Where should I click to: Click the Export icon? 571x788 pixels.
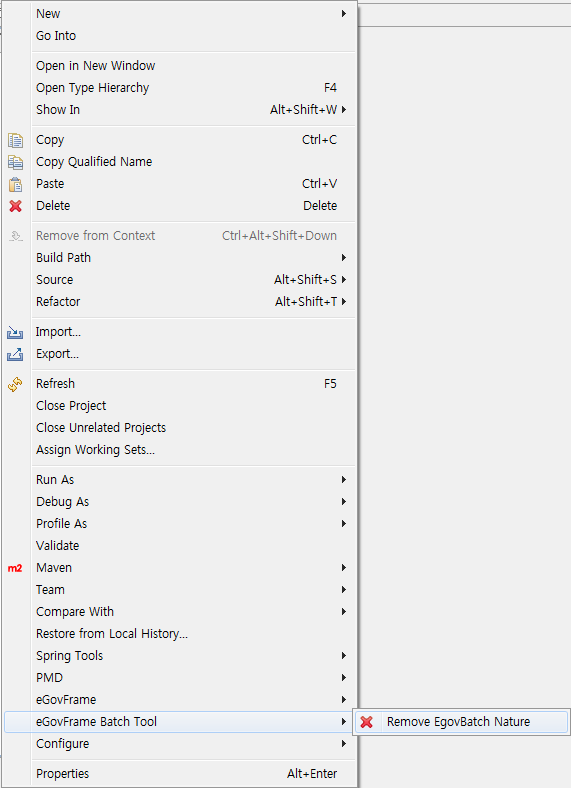pos(15,354)
